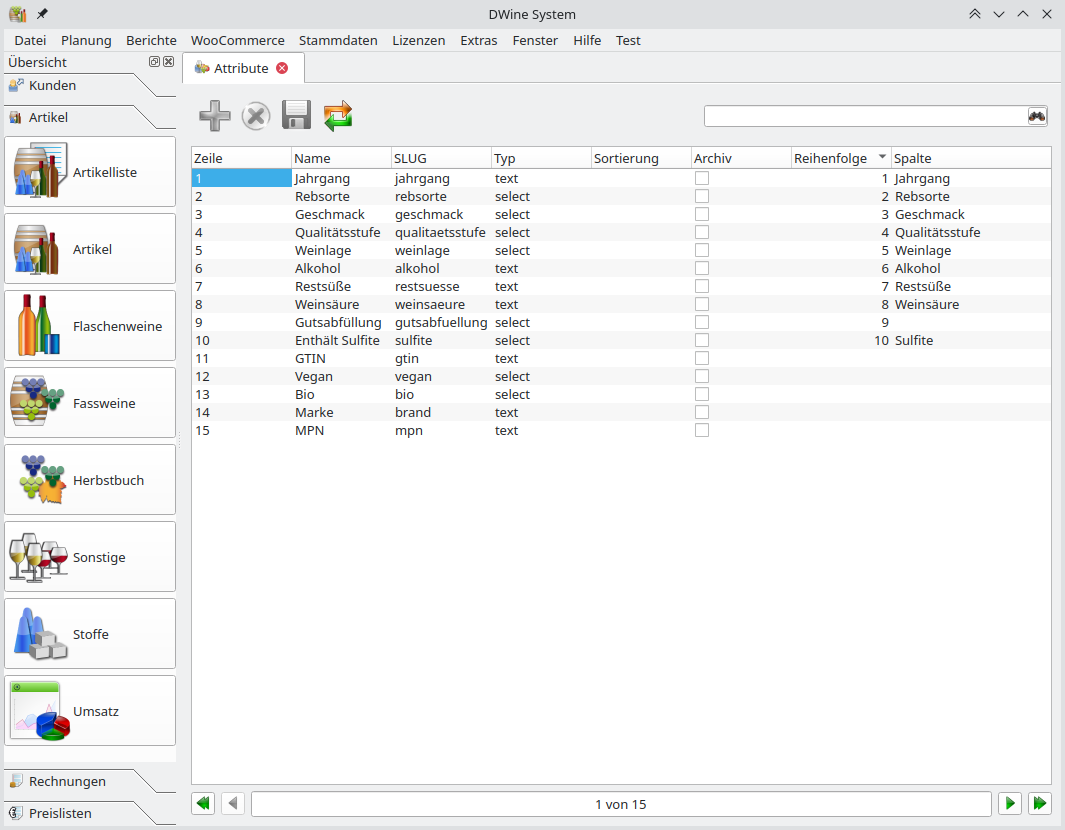The width and height of the screenshot is (1065, 830).
Task: Select the 'qualitaetsstufe' slug cell
Action: point(441,232)
